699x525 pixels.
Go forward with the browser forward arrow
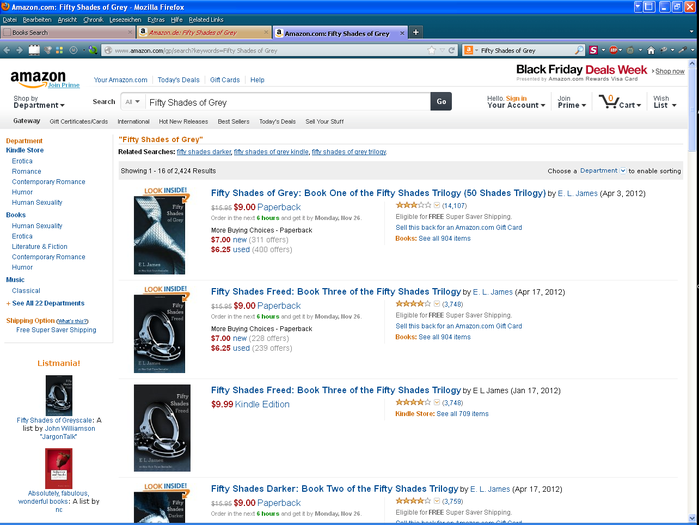click(x=19, y=50)
